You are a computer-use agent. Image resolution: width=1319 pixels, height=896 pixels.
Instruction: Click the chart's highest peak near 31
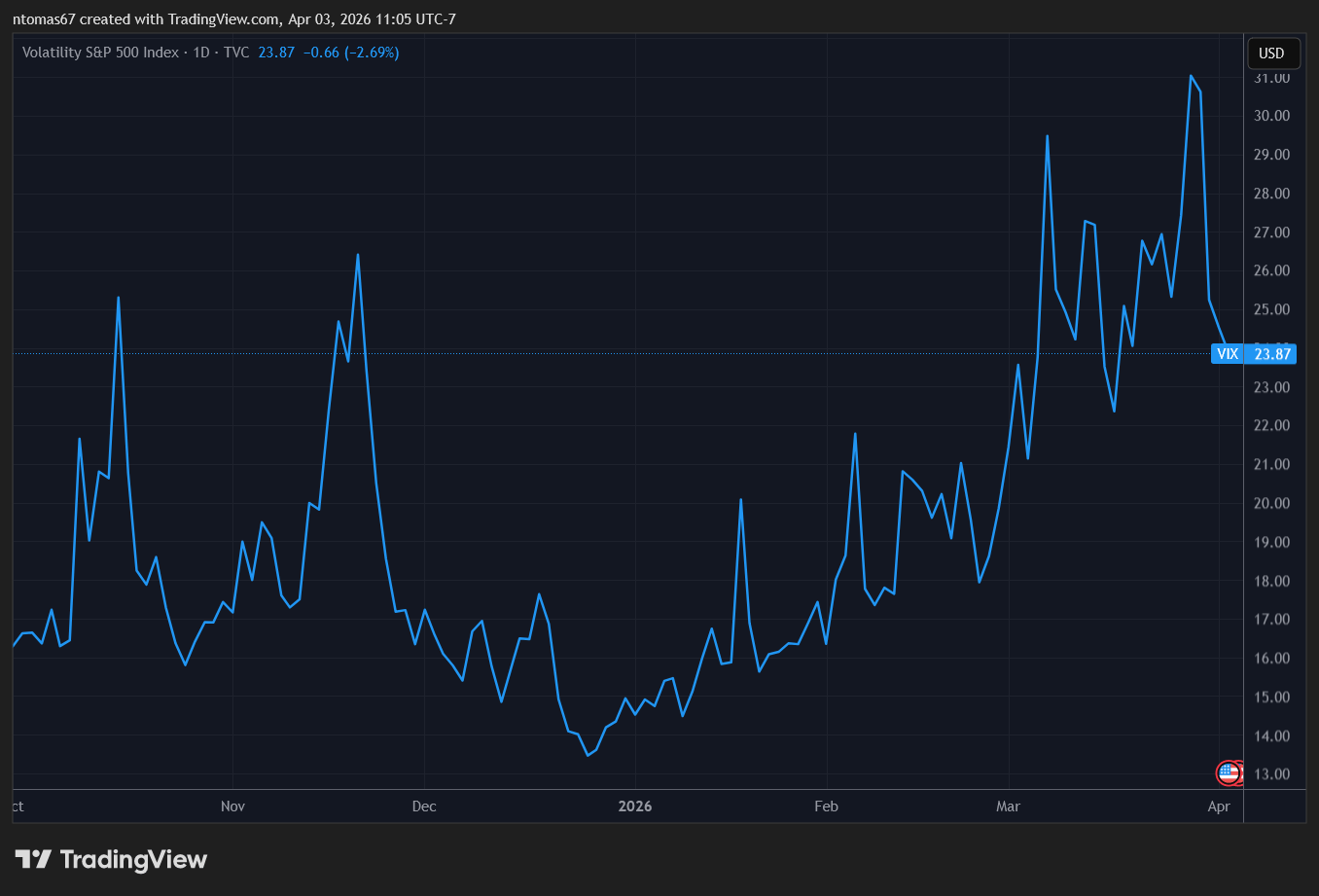coord(1191,76)
